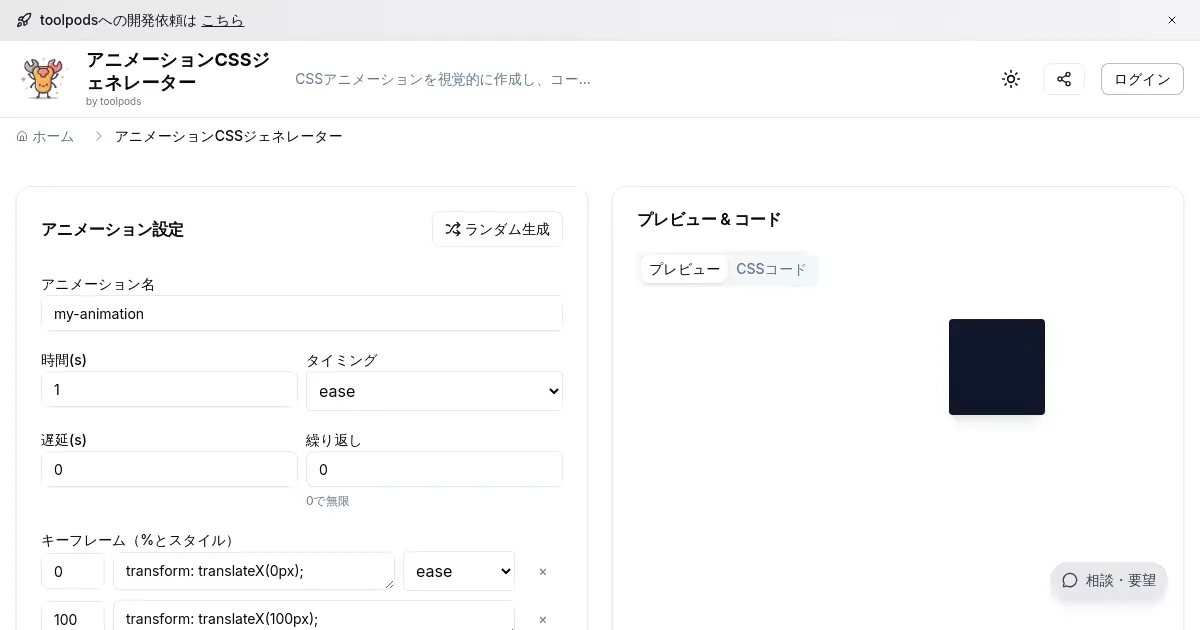Image resolution: width=1200 pixels, height=630 pixels.
Task: Click the ランダム生成 shuffle button
Action: pyautogui.click(x=497, y=229)
